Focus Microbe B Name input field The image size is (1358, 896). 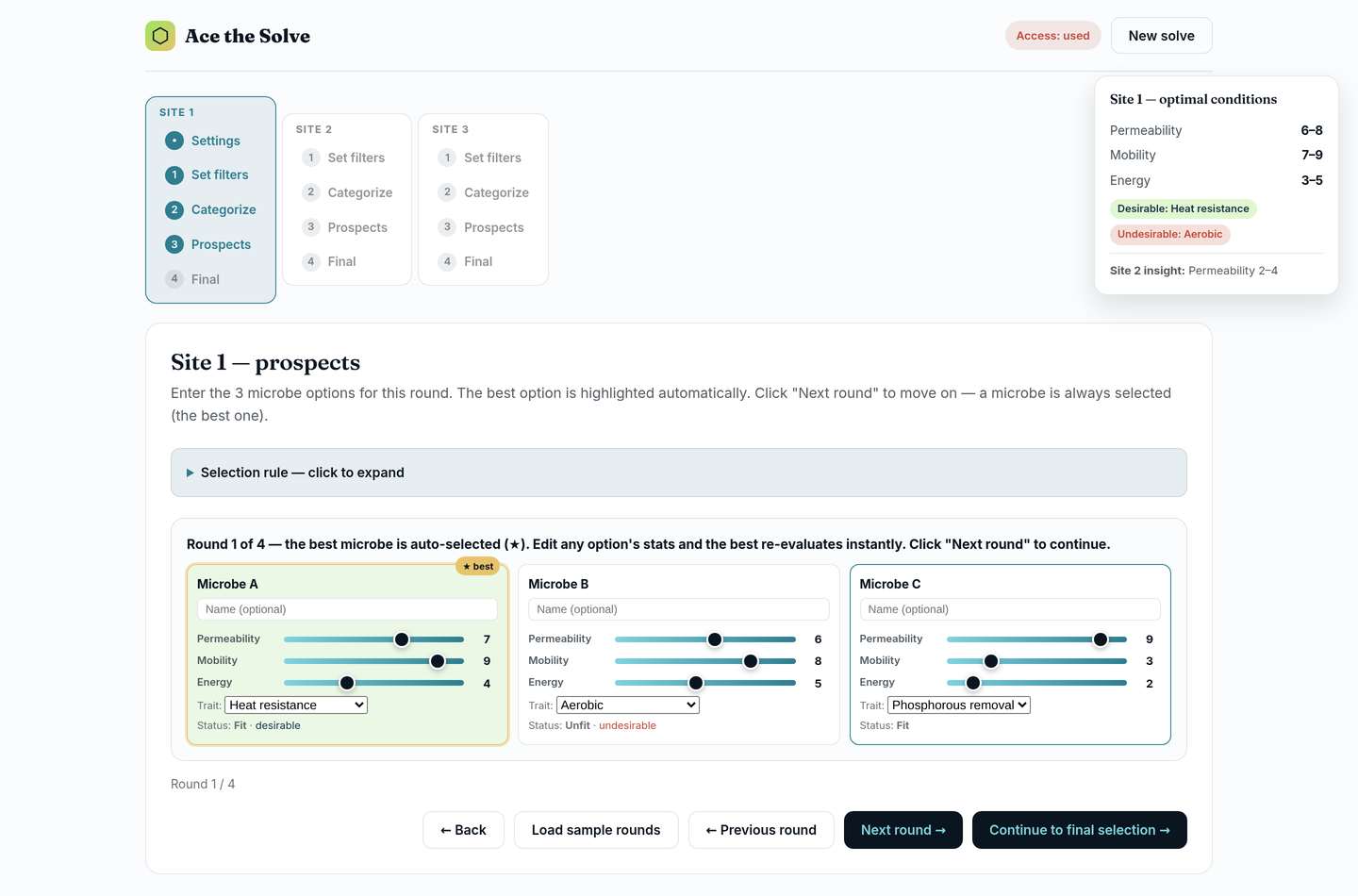pos(679,609)
